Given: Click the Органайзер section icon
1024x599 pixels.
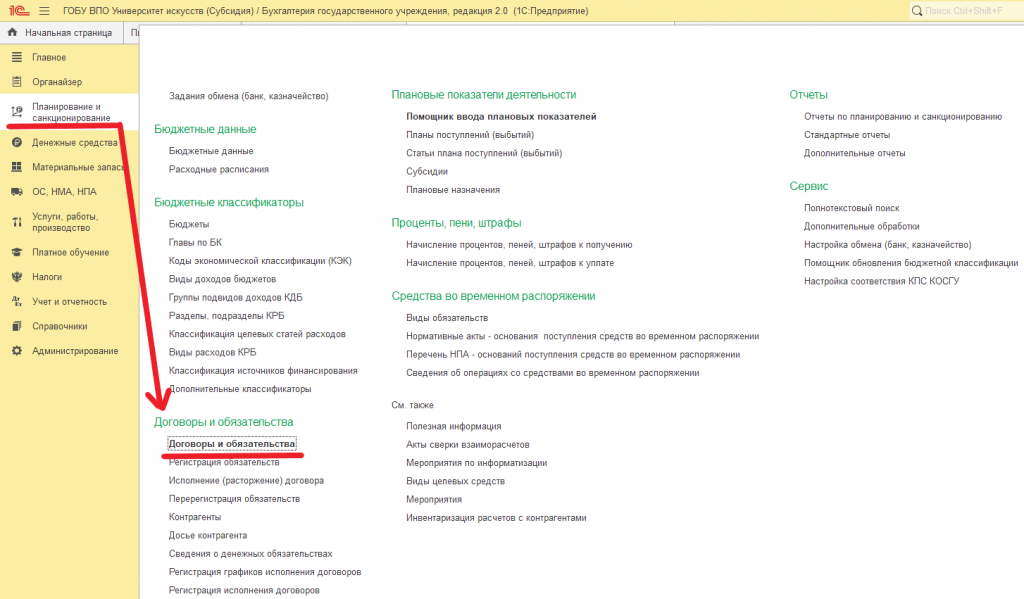Looking at the screenshot, I should (x=17, y=82).
